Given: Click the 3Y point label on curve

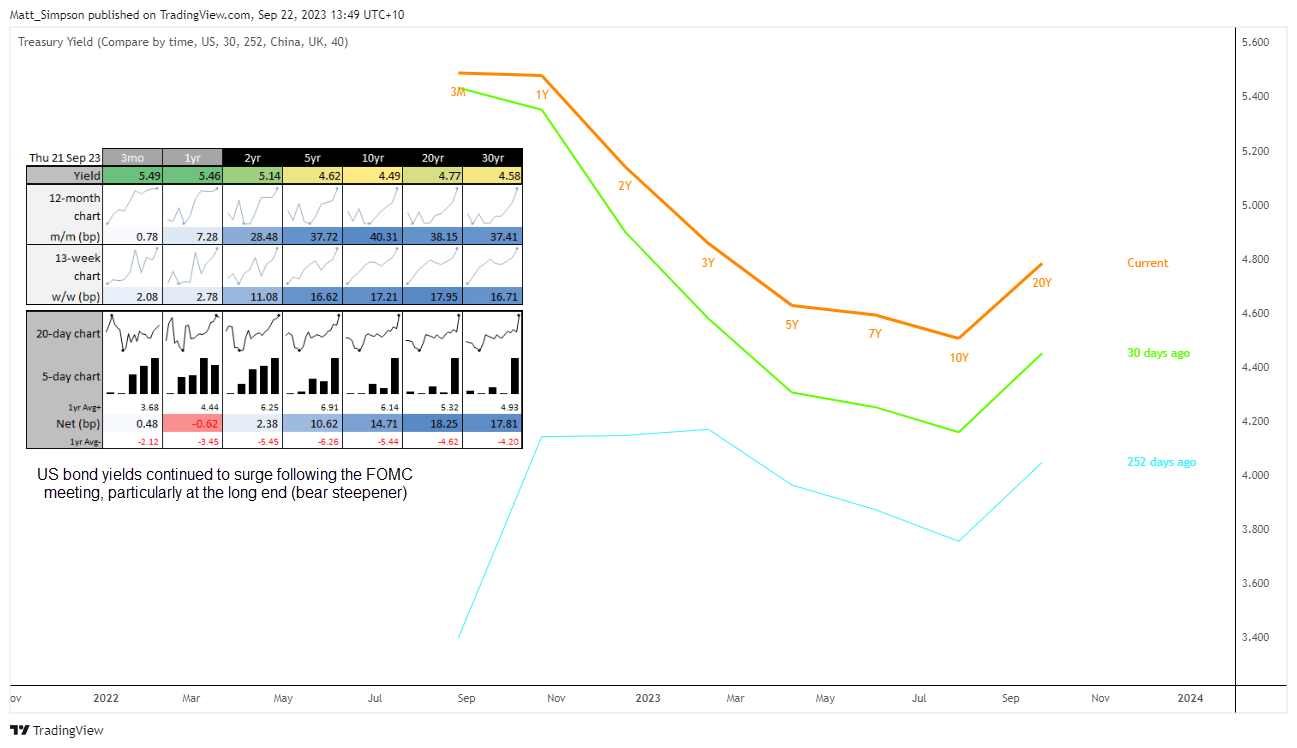Looking at the screenshot, I should pos(708,263).
